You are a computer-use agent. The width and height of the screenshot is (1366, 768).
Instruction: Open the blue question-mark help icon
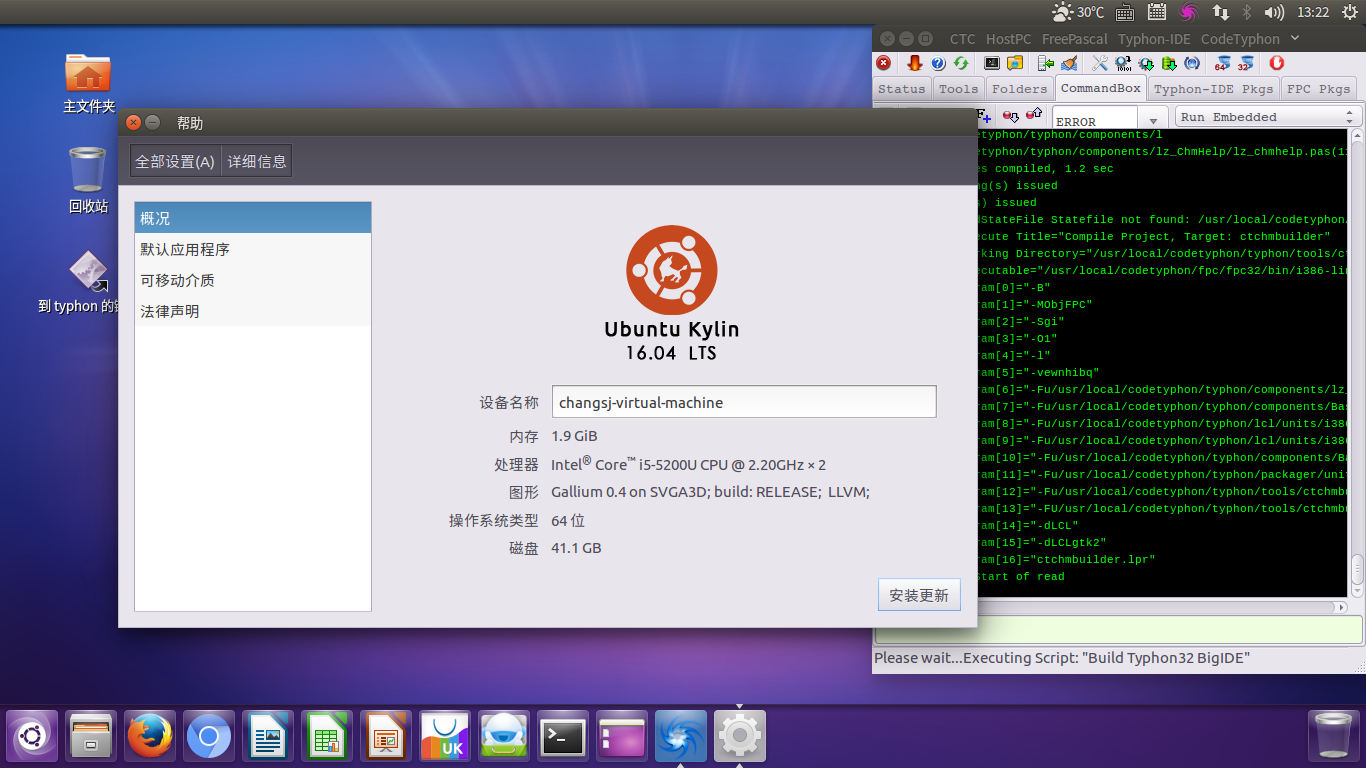pos(938,63)
